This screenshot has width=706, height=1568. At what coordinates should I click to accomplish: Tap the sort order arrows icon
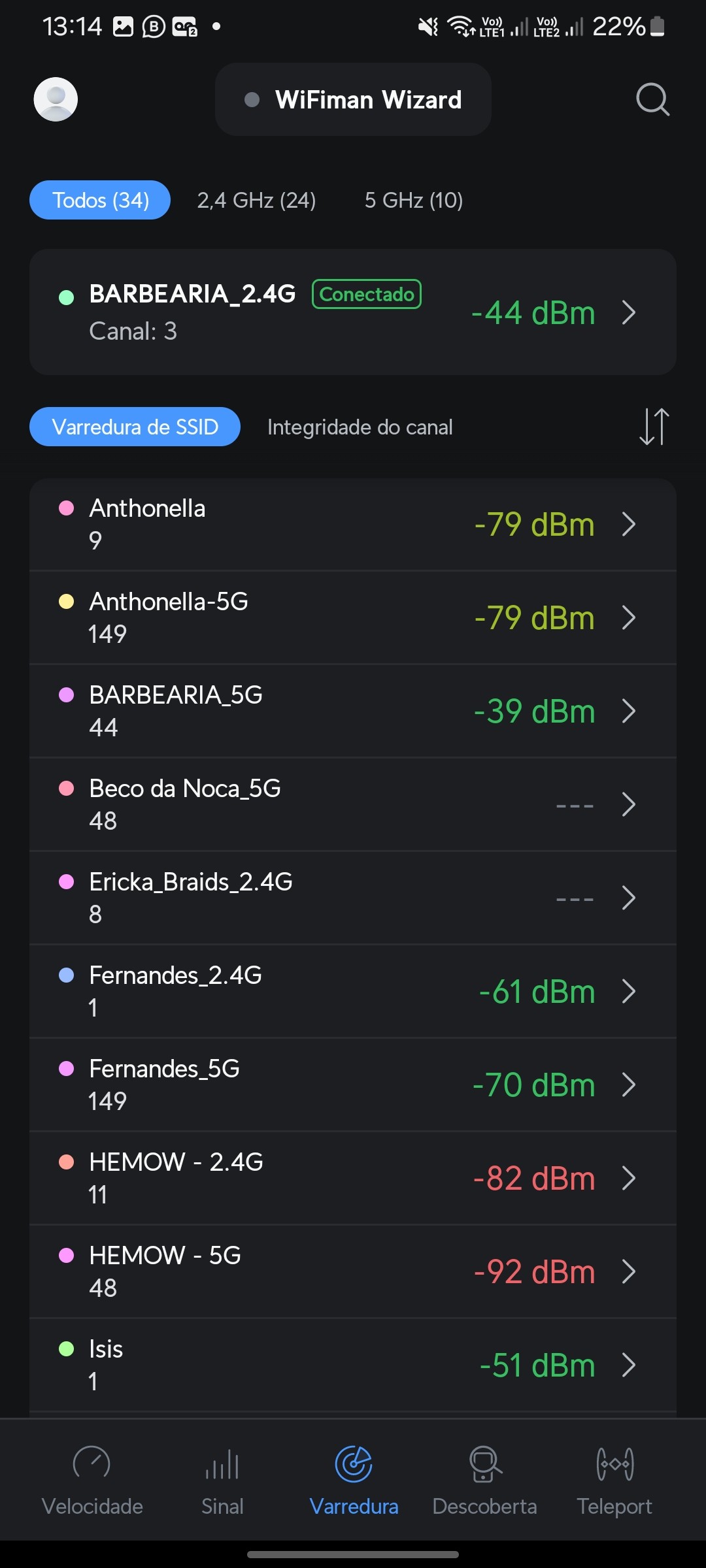pyautogui.click(x=654, y=427)
